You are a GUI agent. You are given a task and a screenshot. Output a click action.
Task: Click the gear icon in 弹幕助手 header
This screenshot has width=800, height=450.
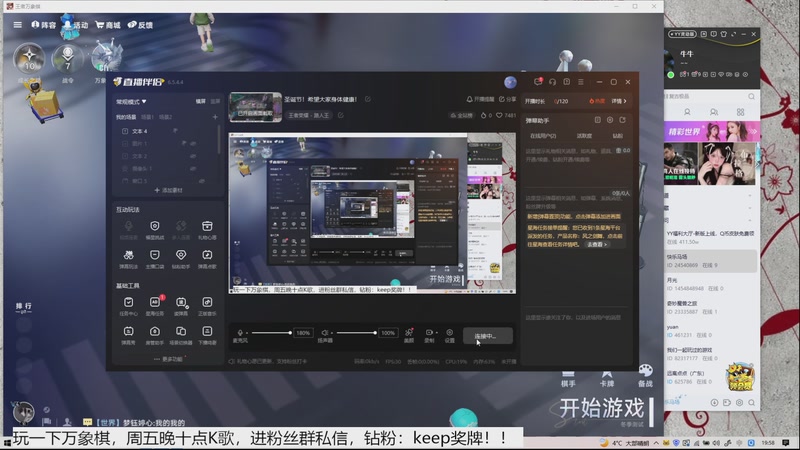(610, 120)
